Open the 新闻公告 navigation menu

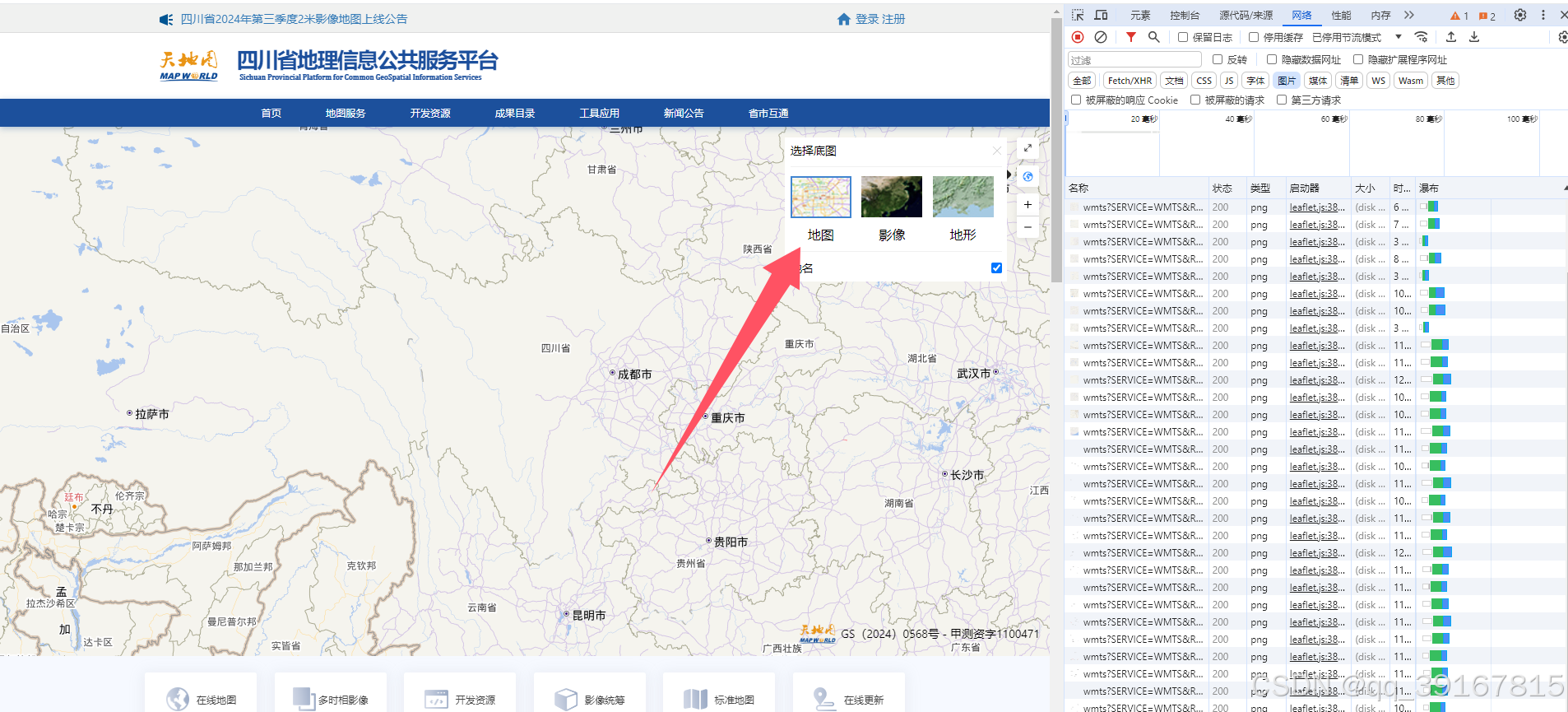point(684,113)
